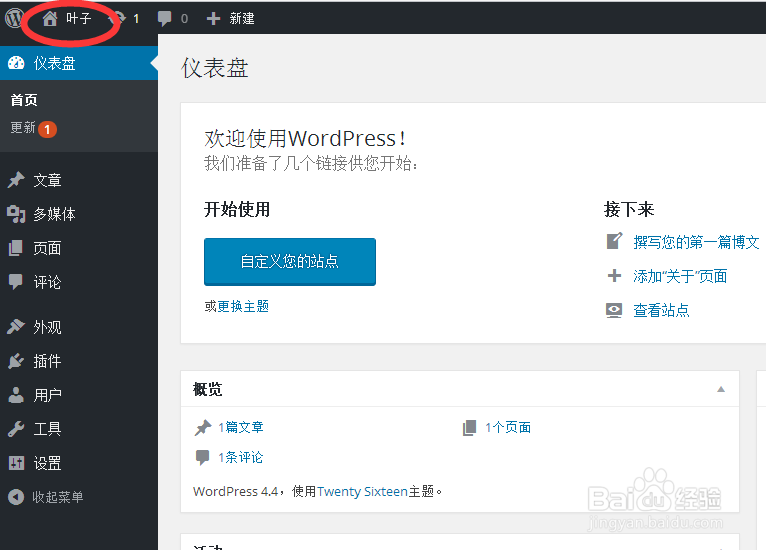Open the 添加"关于"页面 link

point(680,276)
